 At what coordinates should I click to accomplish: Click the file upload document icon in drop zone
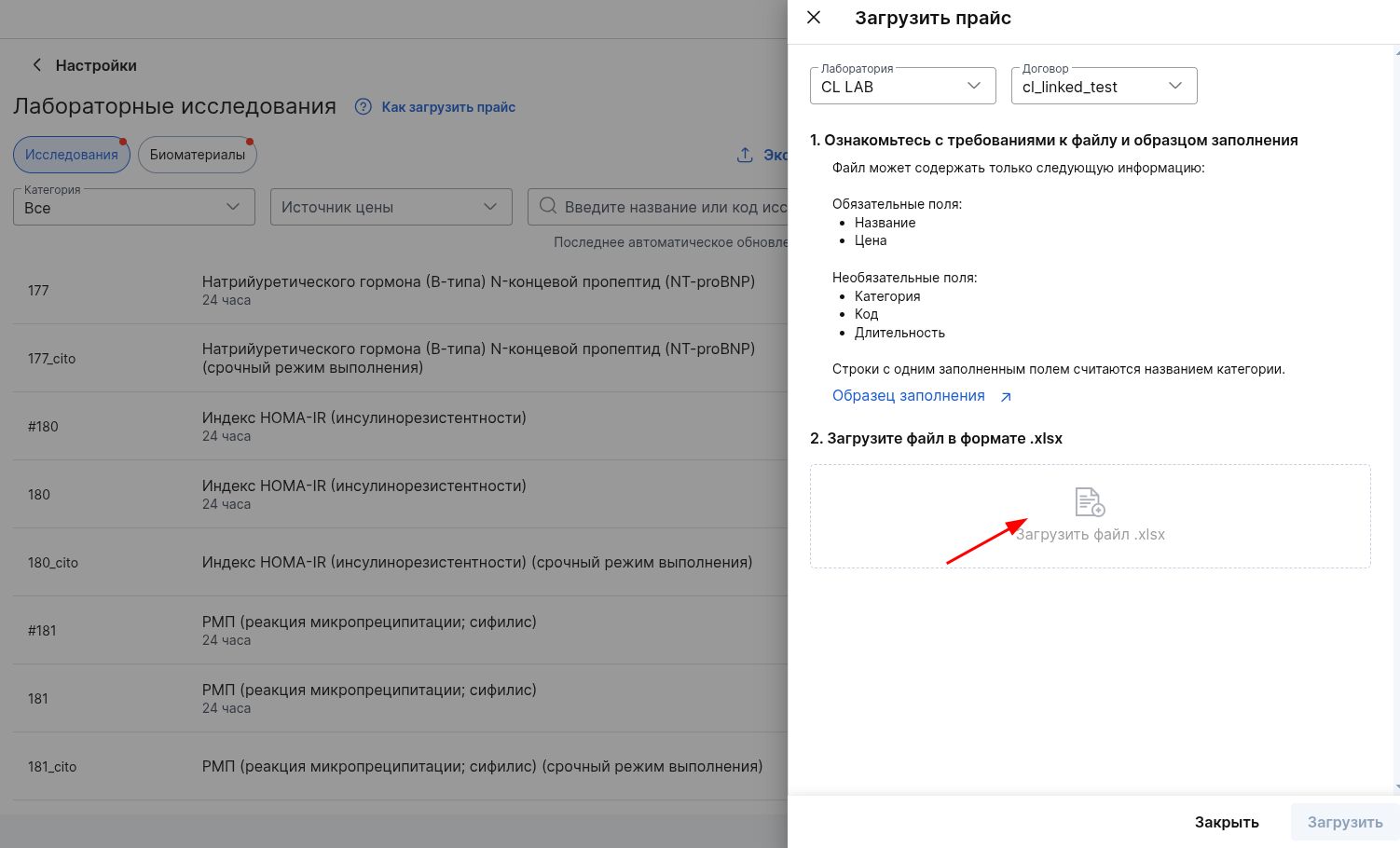tap(1090, 502)
